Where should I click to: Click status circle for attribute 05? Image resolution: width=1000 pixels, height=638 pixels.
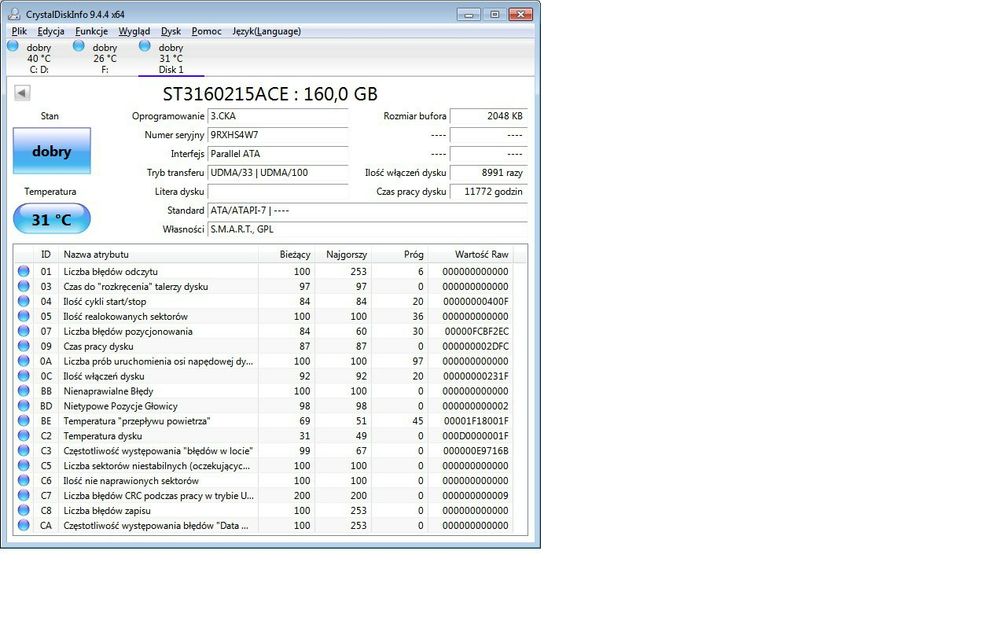[24, 316]
